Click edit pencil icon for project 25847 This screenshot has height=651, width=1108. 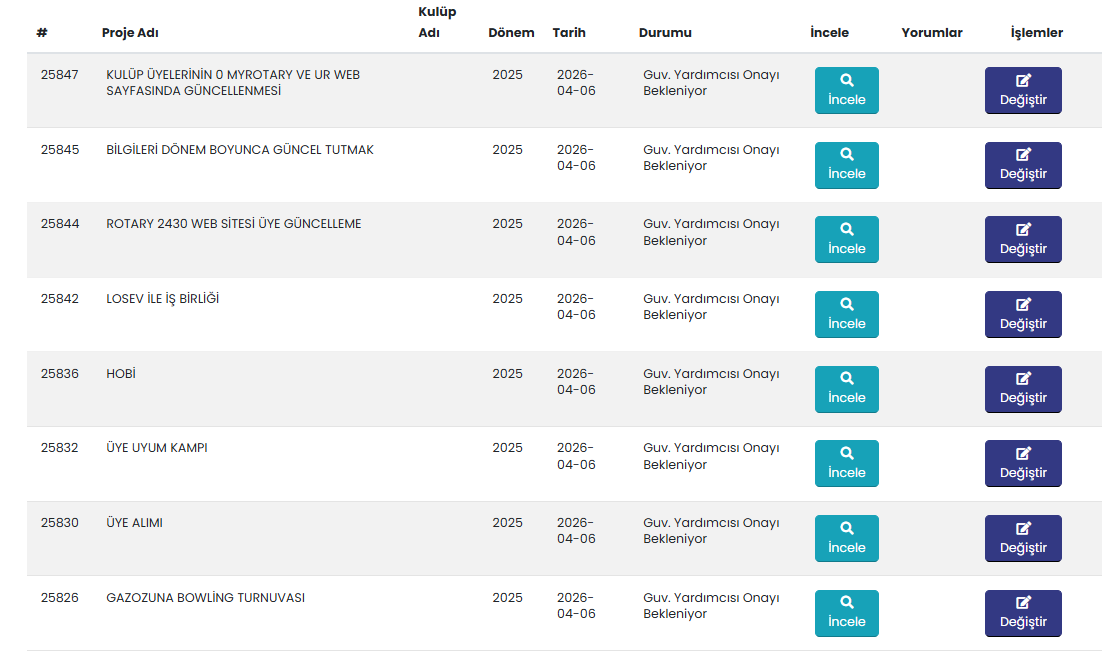(1023, 80)
